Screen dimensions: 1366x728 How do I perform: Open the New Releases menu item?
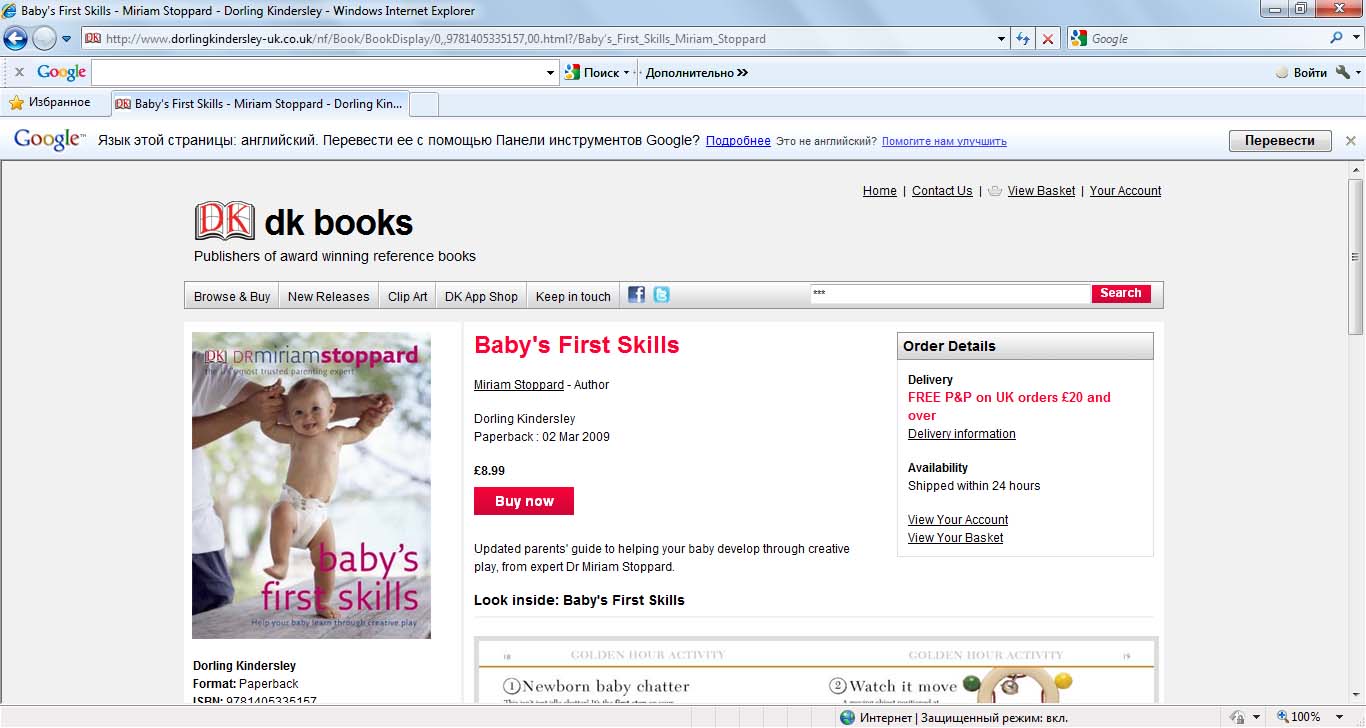tap(329, 296)
